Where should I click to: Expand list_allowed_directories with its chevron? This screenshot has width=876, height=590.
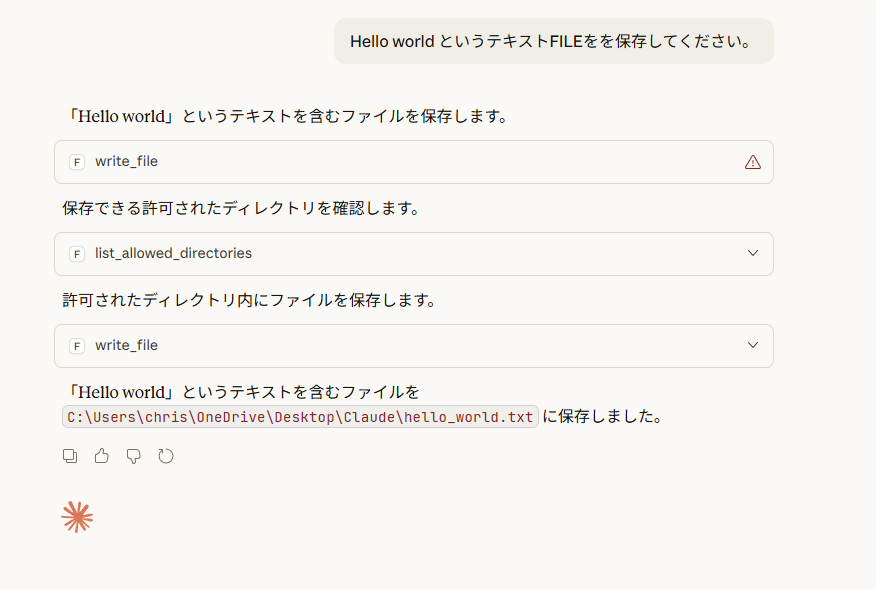pyautogui.click(x=753, y=254)
